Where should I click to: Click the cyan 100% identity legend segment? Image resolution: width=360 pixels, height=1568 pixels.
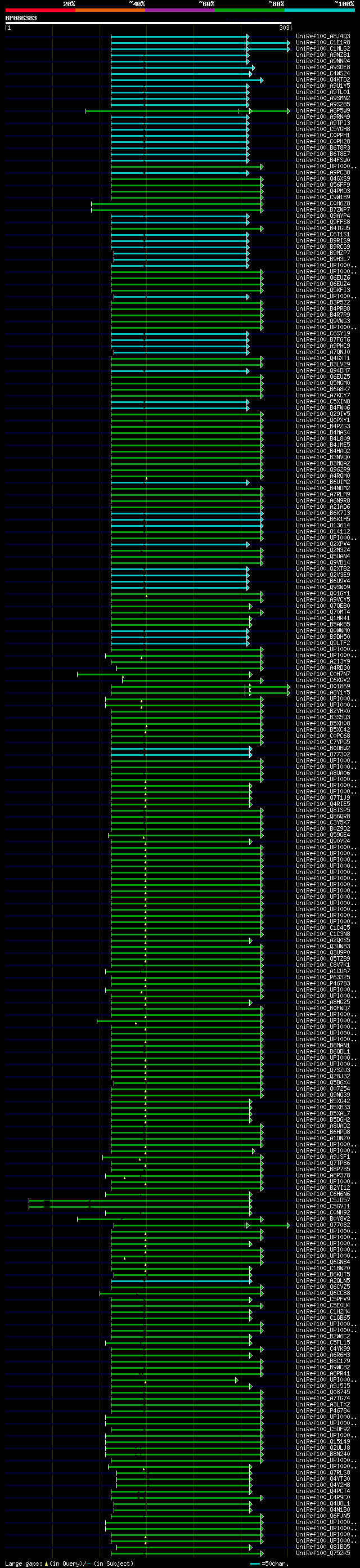(319, 10)
